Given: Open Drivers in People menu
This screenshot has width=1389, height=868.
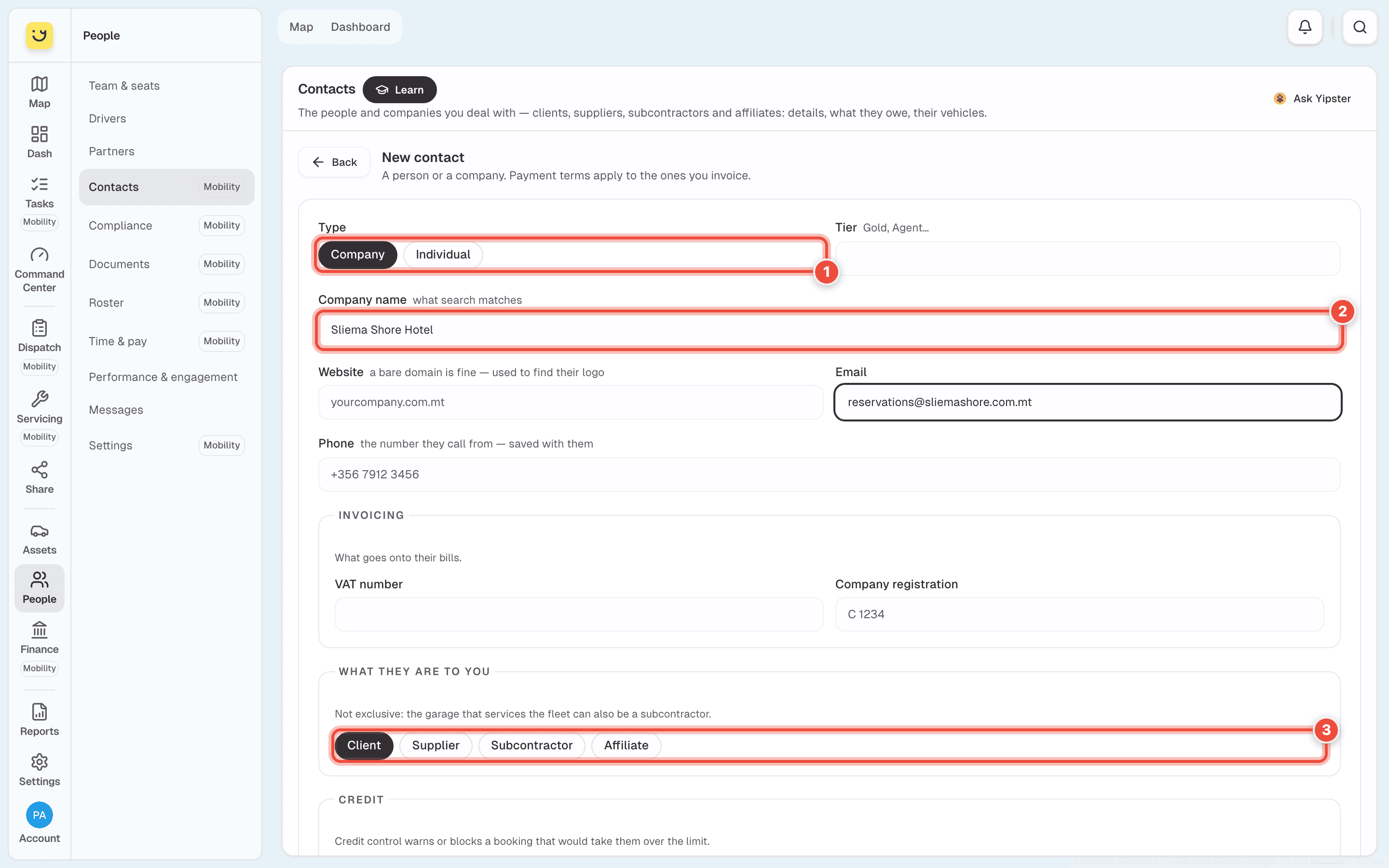Looking at the screenshot, I should pos(166,118).
